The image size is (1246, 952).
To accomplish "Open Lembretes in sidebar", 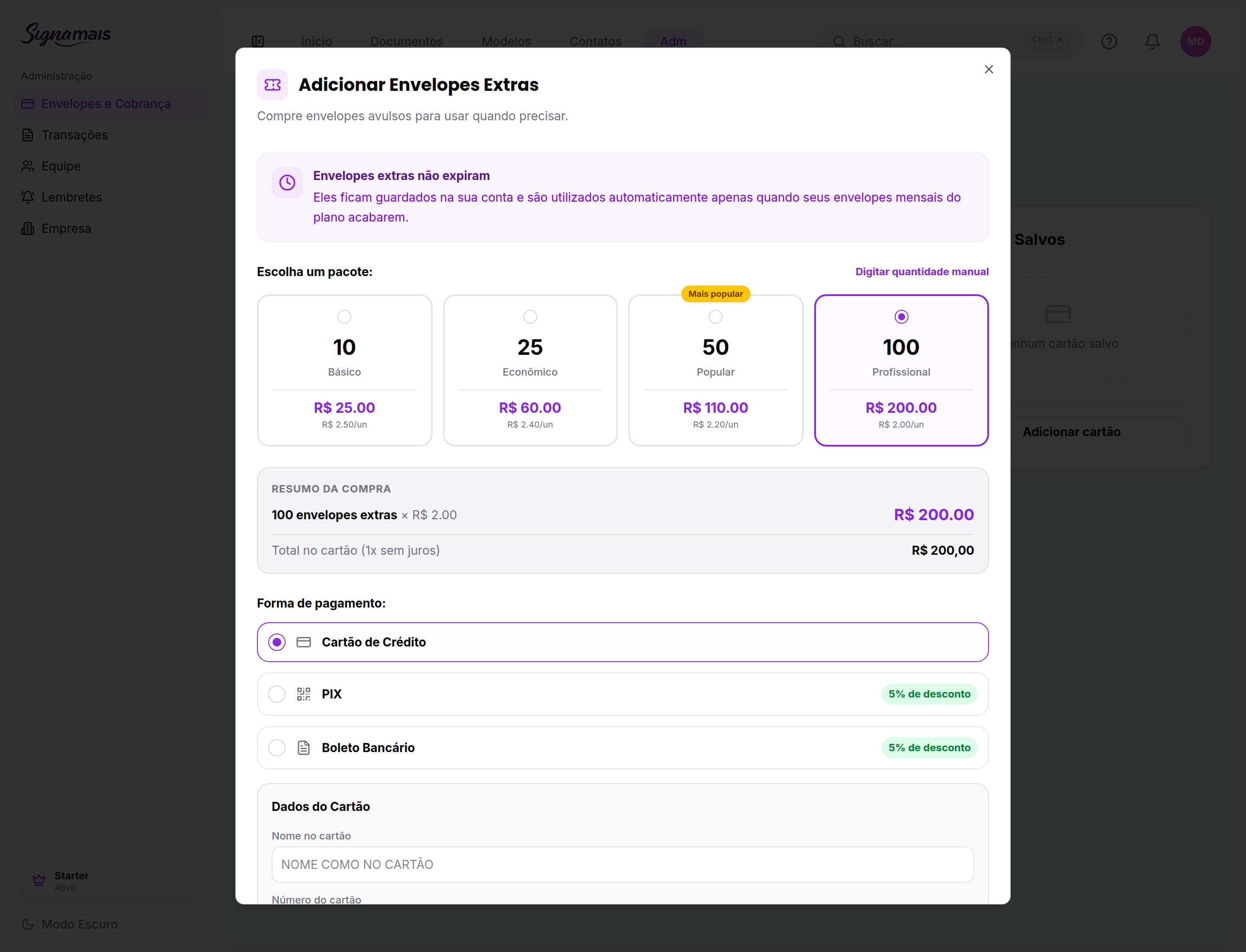I will tap(111, 197).
